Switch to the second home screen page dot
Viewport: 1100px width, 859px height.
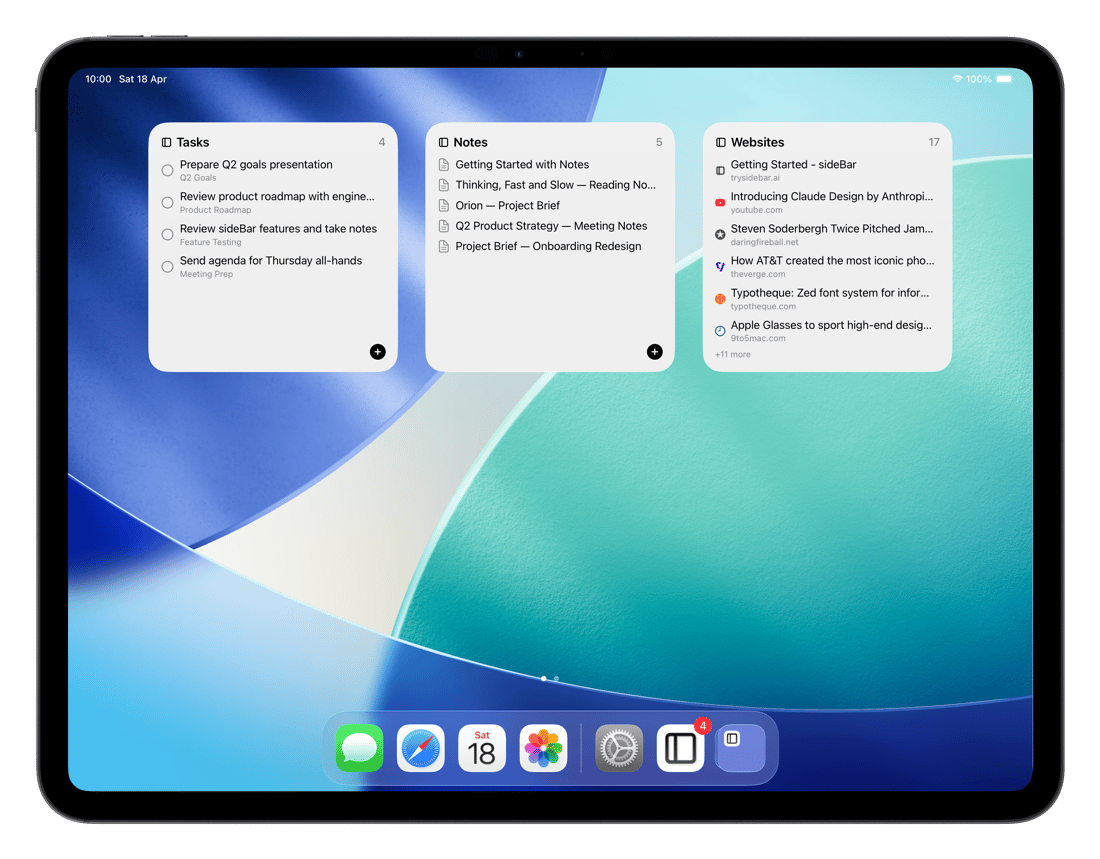tap(556, 679)
